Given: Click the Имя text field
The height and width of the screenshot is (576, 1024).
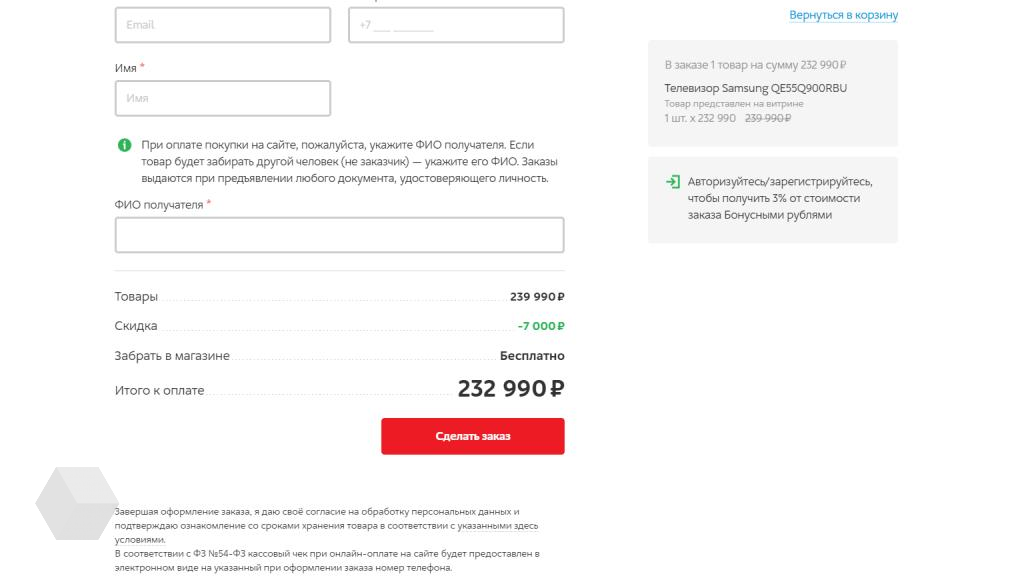Looking at the screenshot, I should pos(223,98).
